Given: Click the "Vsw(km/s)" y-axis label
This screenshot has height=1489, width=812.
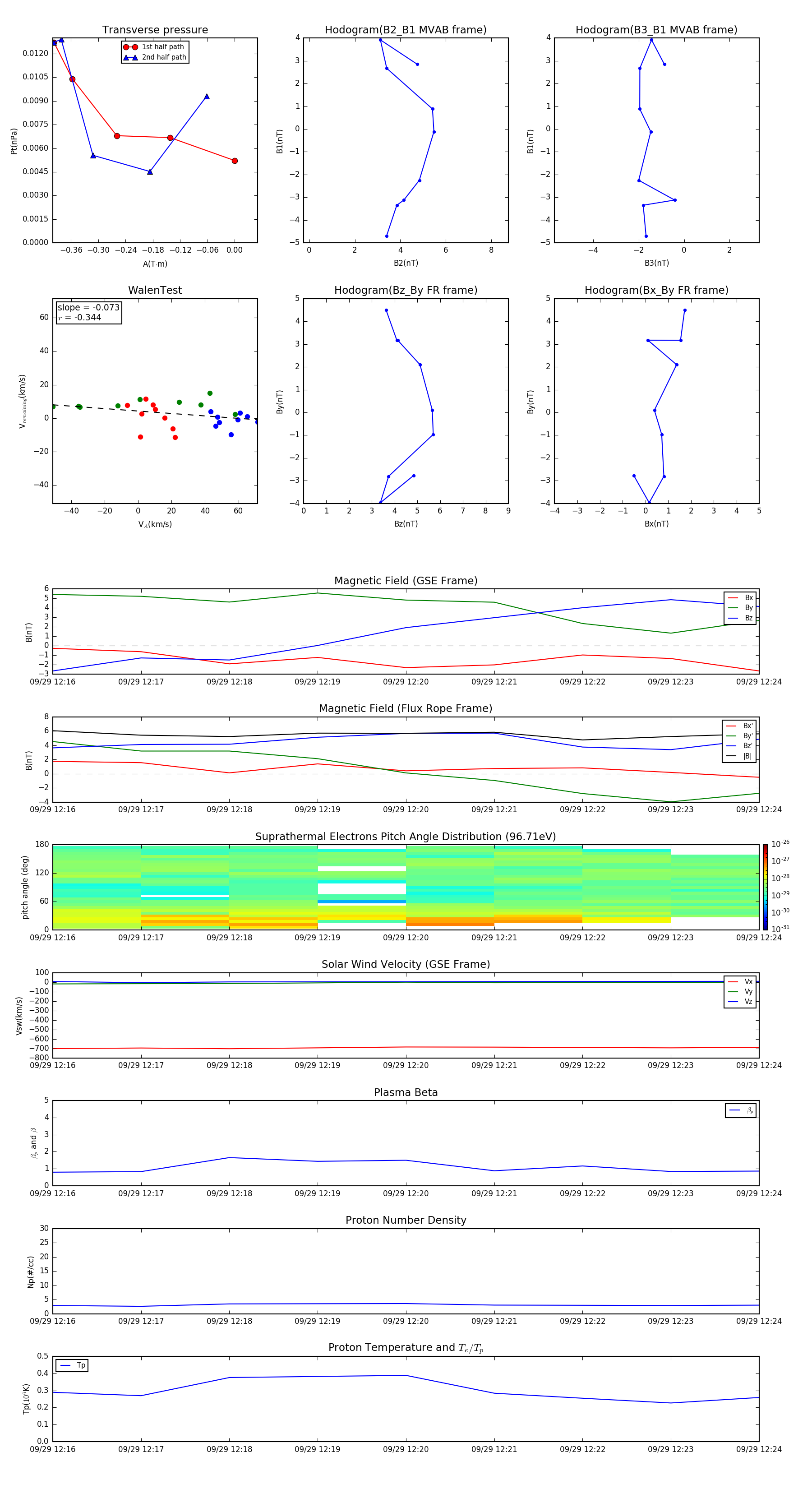Looking at the screenshot, I should pos(19,1016).
